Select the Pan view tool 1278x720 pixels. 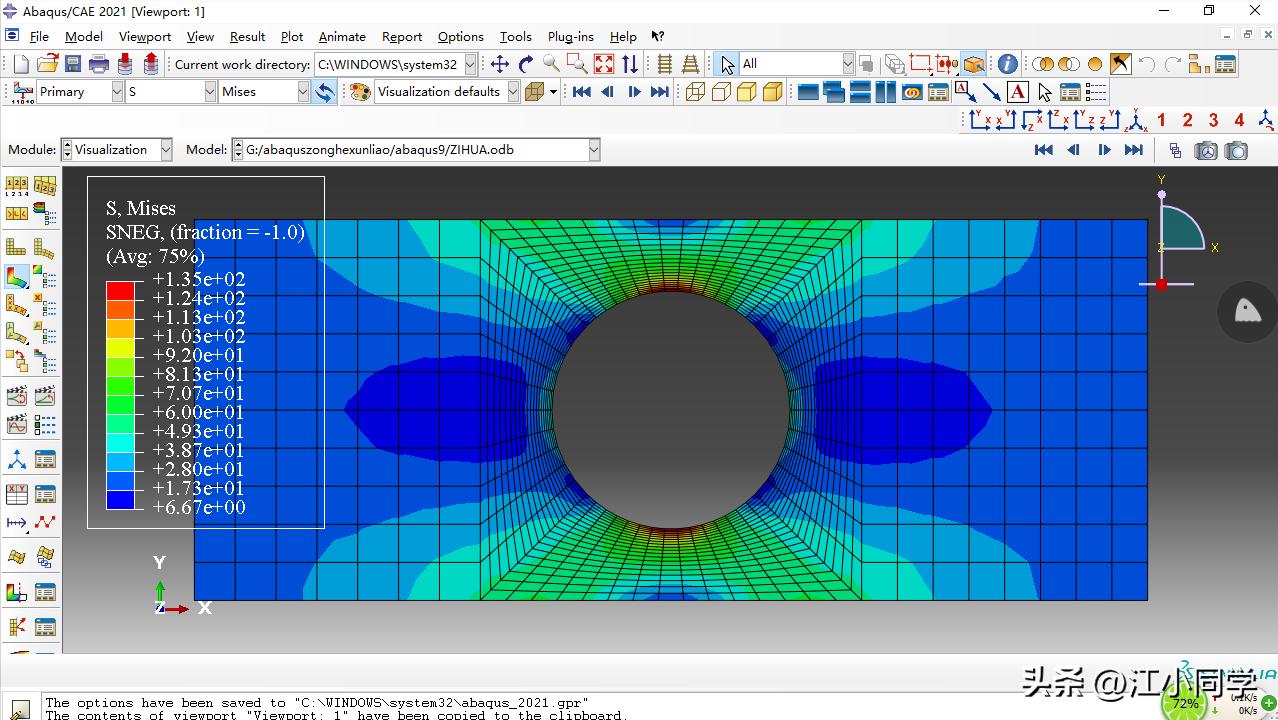[500, 64]
